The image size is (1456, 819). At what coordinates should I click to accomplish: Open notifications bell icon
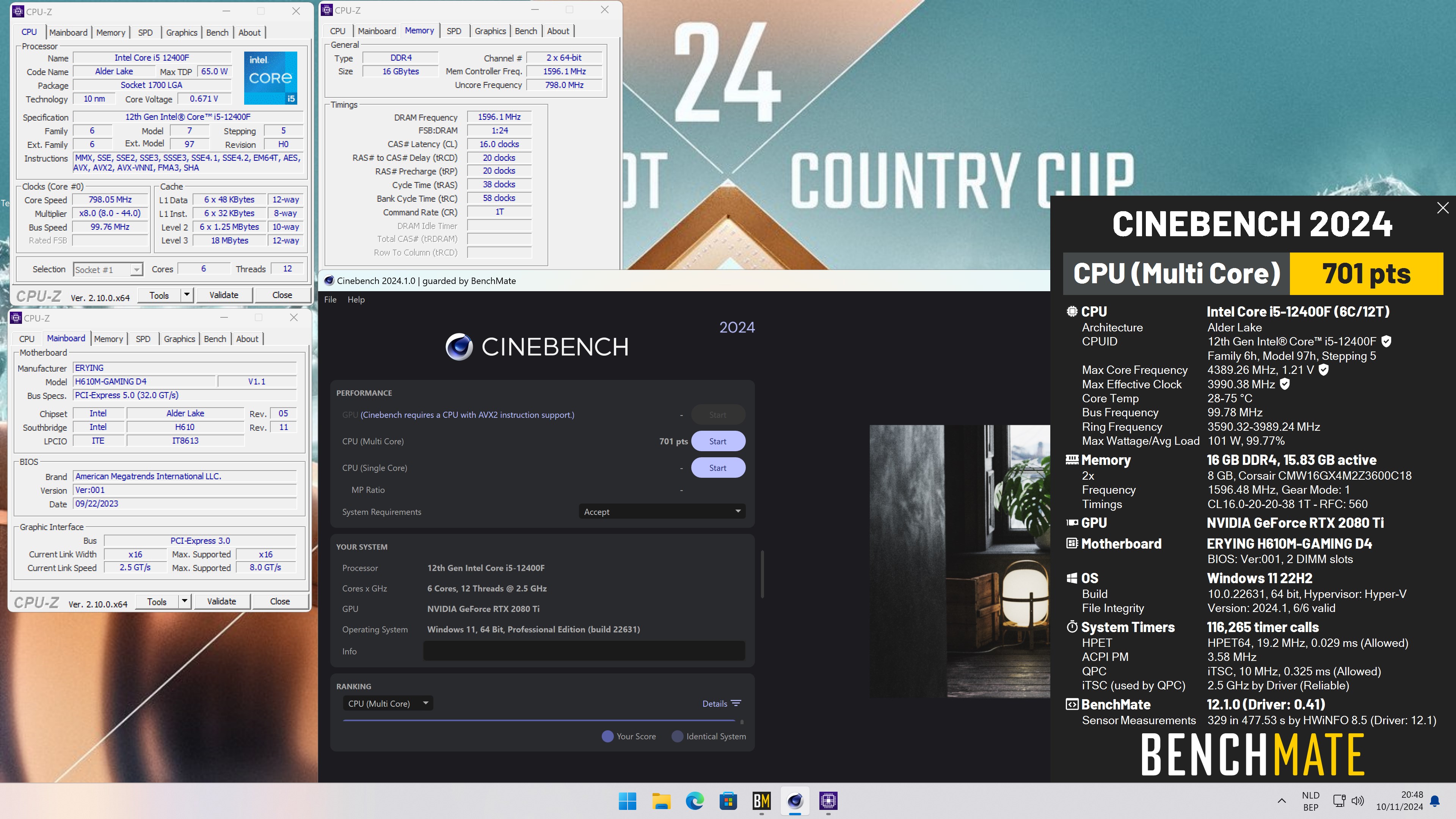(x=1434, y=800)
